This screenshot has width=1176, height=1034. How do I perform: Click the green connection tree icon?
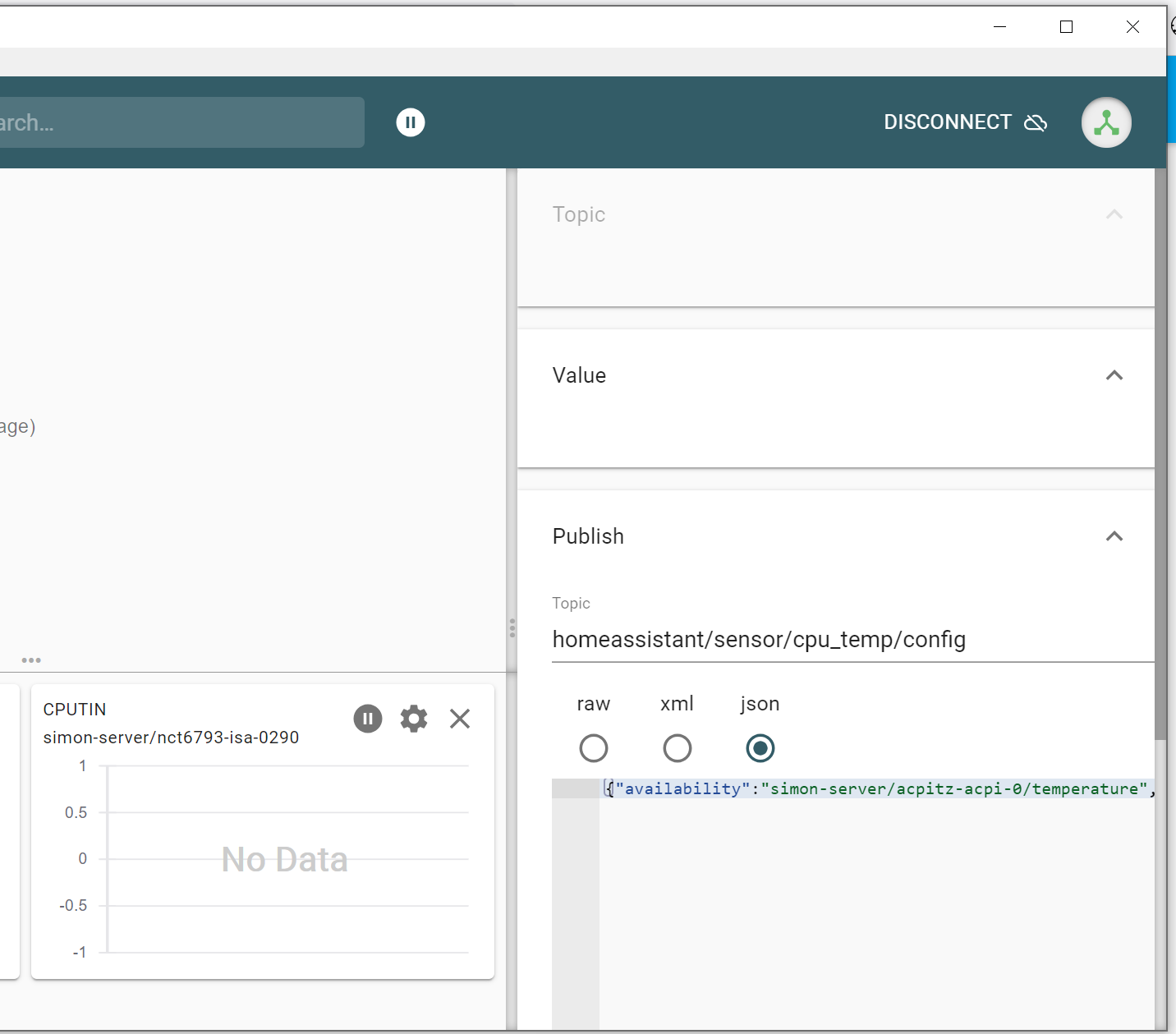point(1106,122)
